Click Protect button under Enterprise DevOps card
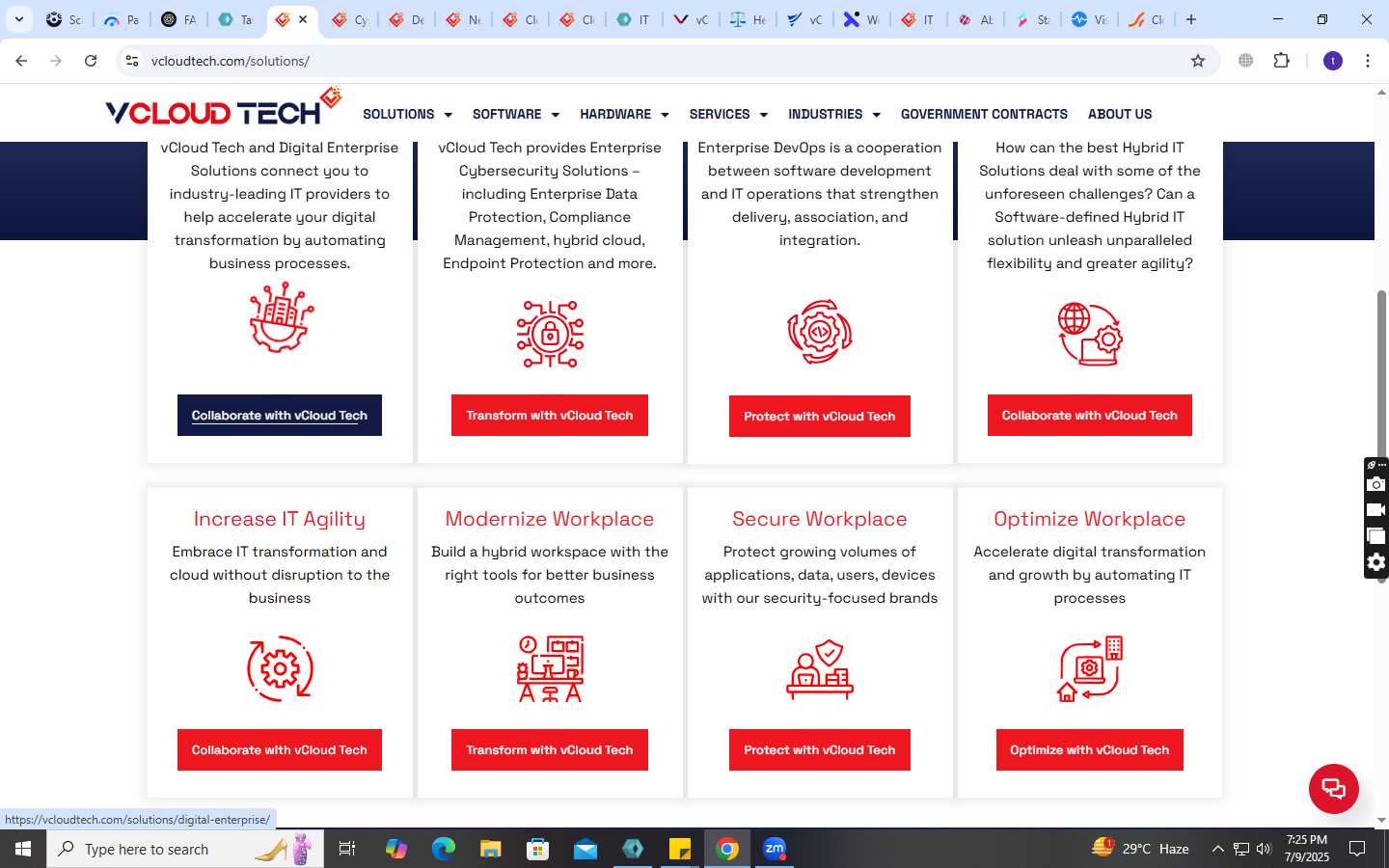 click(x=820, y=417)
